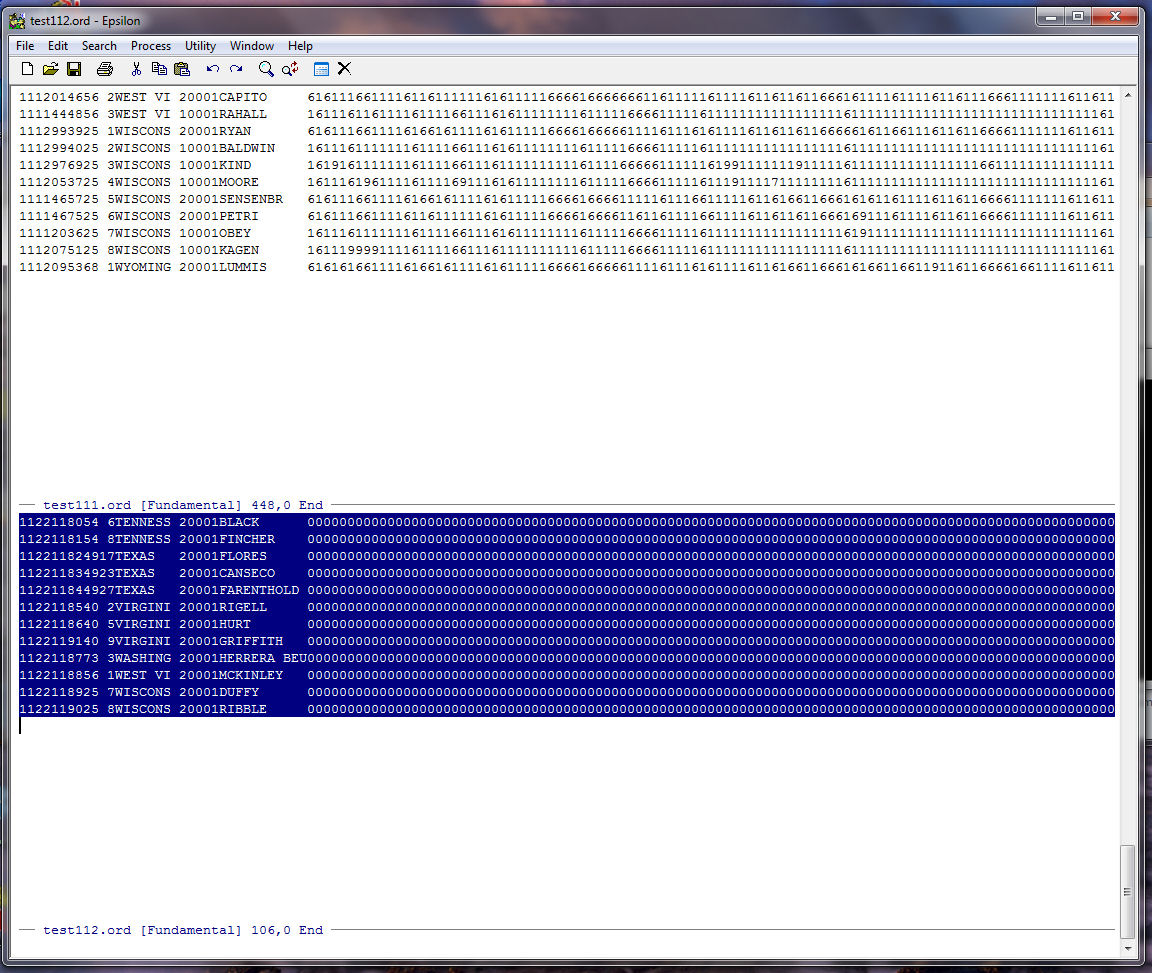Cut selection using scissors icon
The image size is (1152, 973).
click(136, 69)
